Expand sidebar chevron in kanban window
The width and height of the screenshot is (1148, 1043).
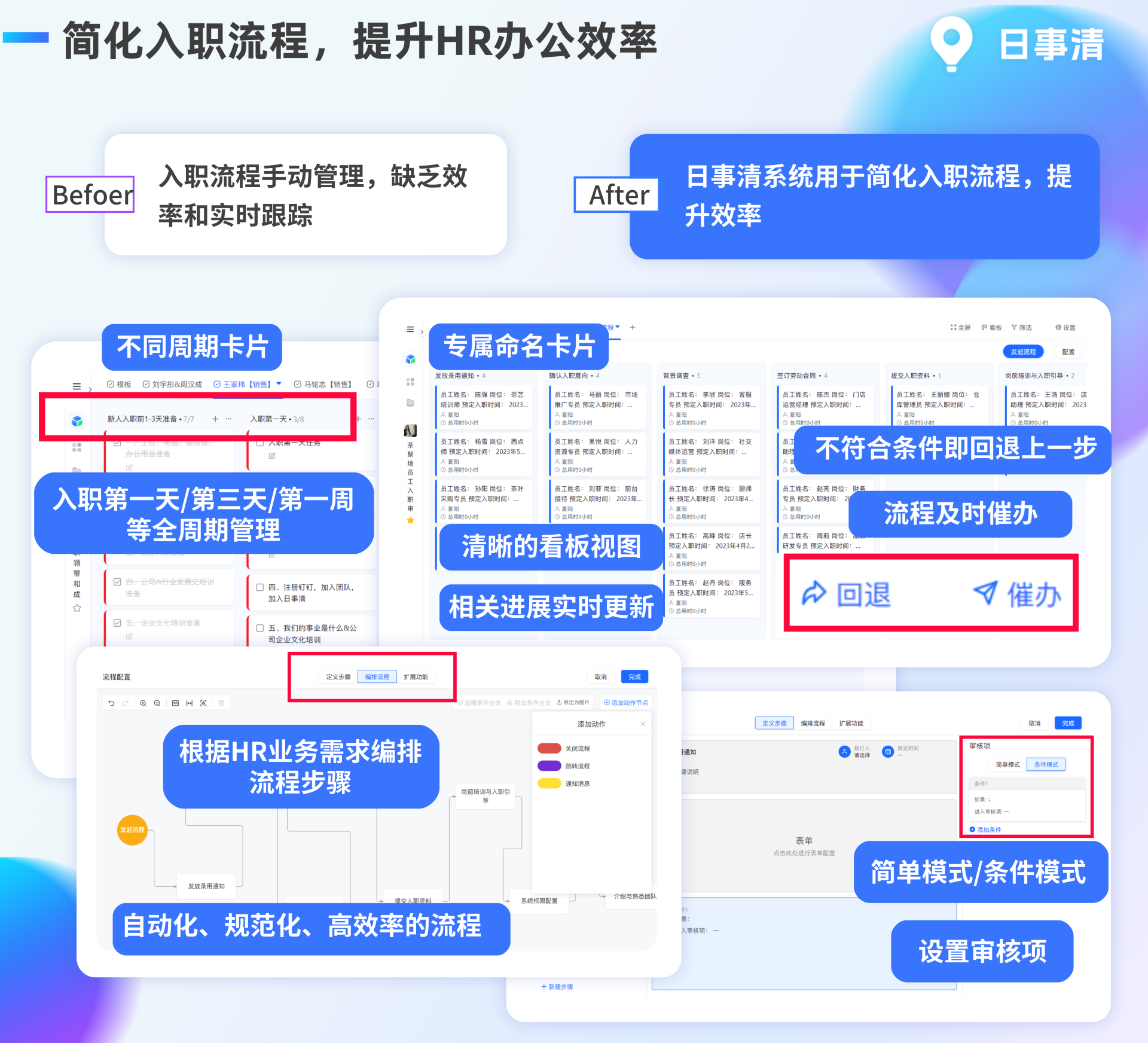(422, 331)
